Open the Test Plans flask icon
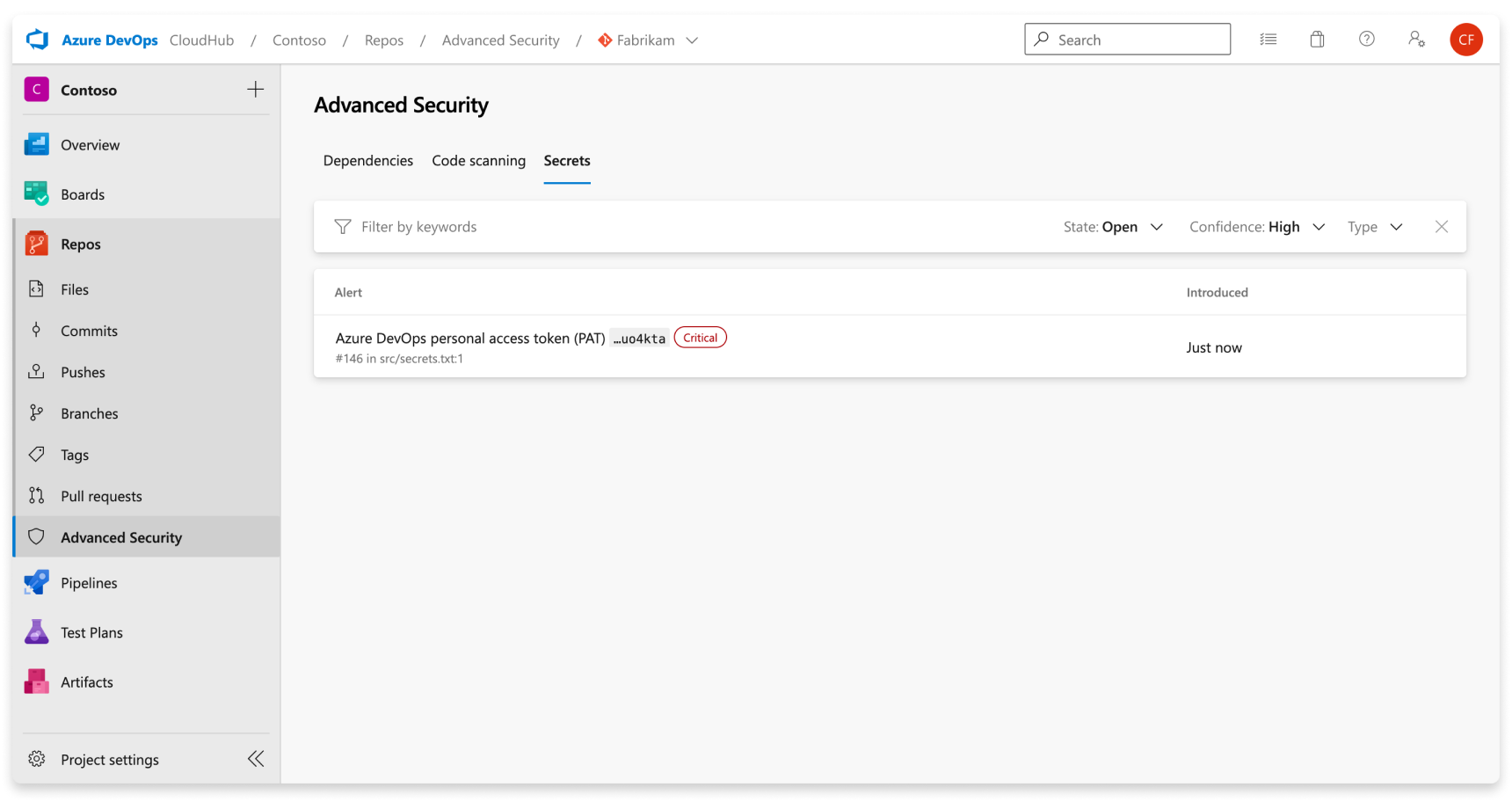 coord(37,631)
